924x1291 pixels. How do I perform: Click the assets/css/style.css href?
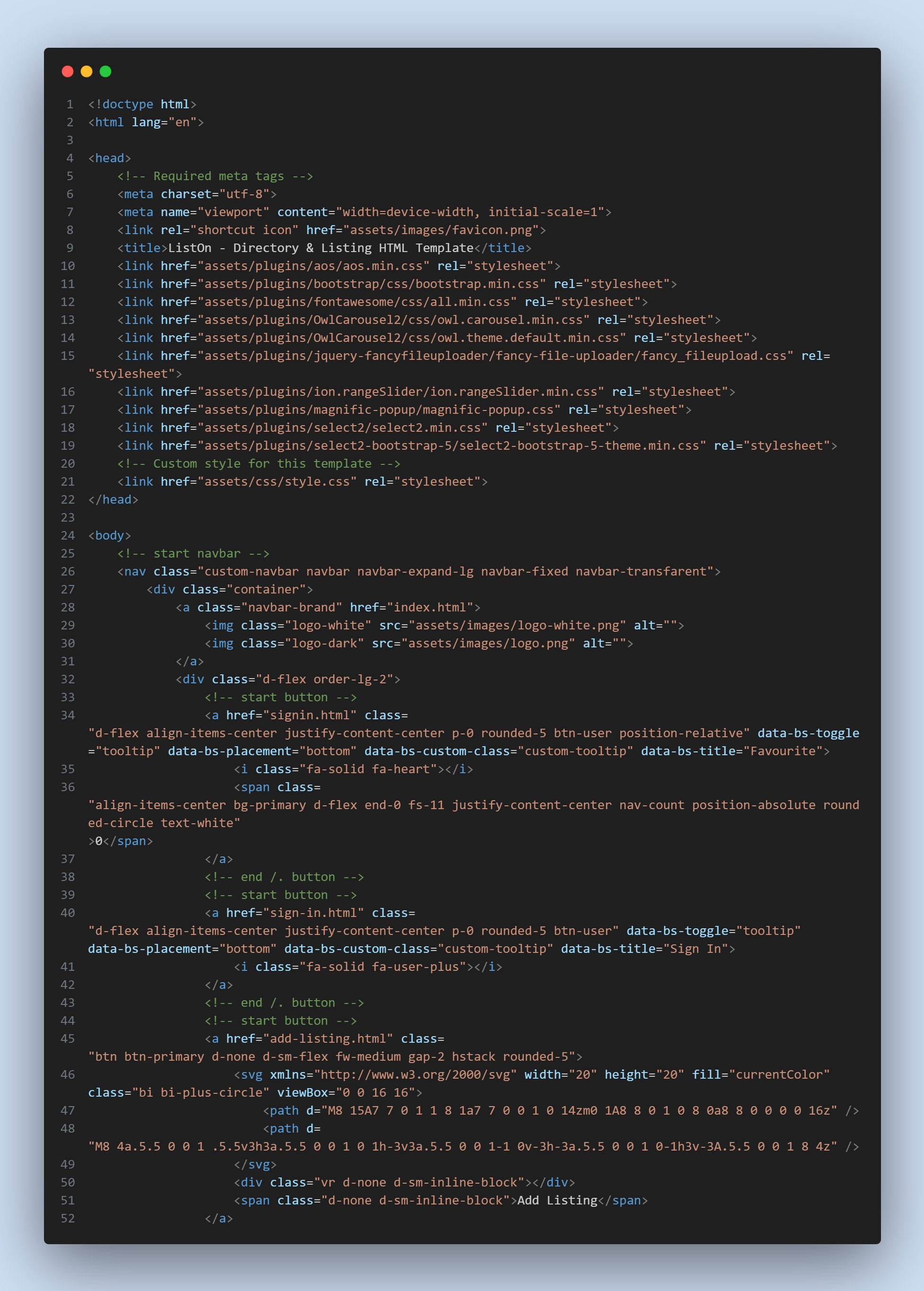pos(277,482)
